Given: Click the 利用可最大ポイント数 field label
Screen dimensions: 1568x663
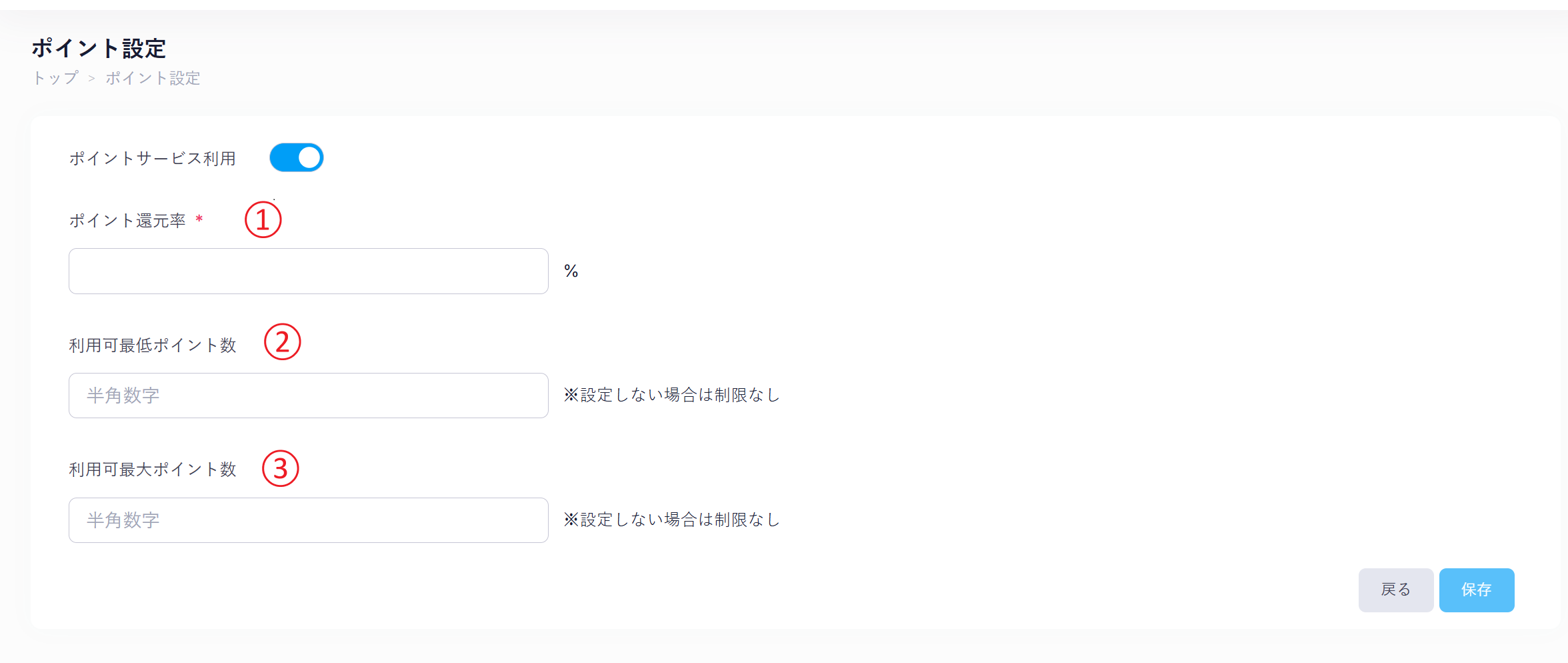Looking at the screenshot, I should click(153, 470).
